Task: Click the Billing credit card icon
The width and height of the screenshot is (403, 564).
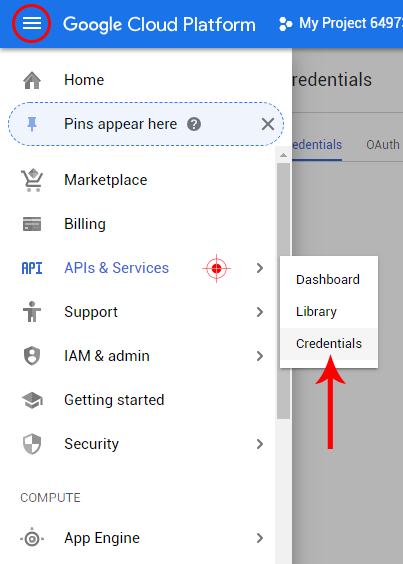Action: pyautogui.click(x=32, y=224)
